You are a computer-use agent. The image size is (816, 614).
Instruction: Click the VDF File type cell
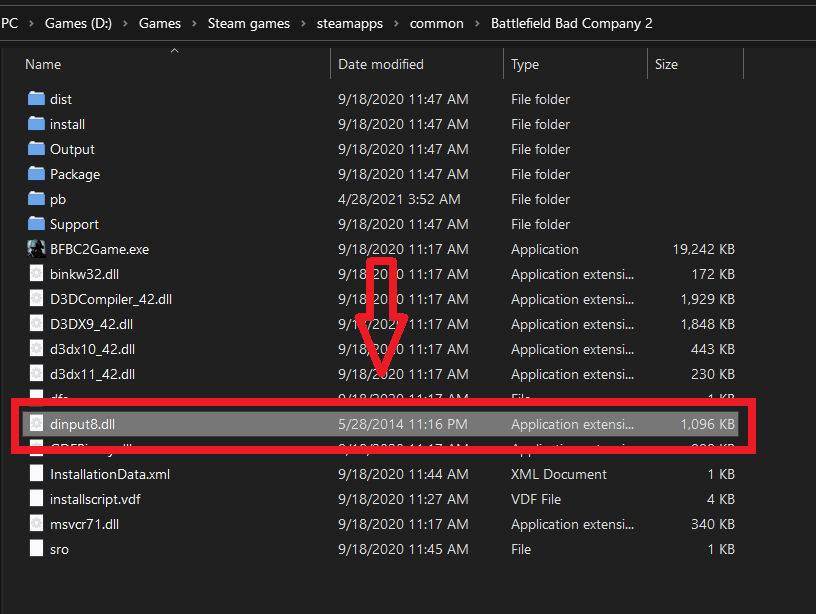pyautogui.click(x=536, y=499)
